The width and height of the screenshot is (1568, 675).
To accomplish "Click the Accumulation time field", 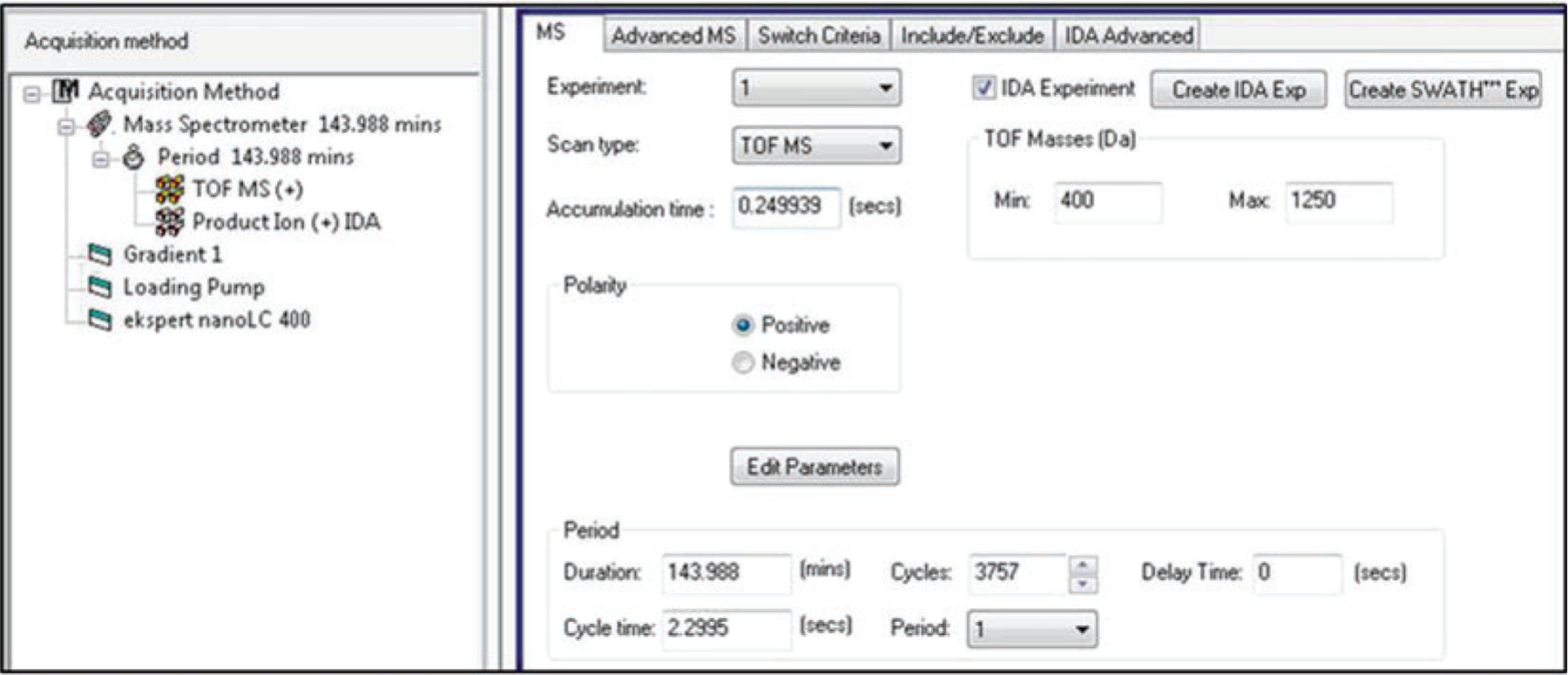I will (787, 207).
